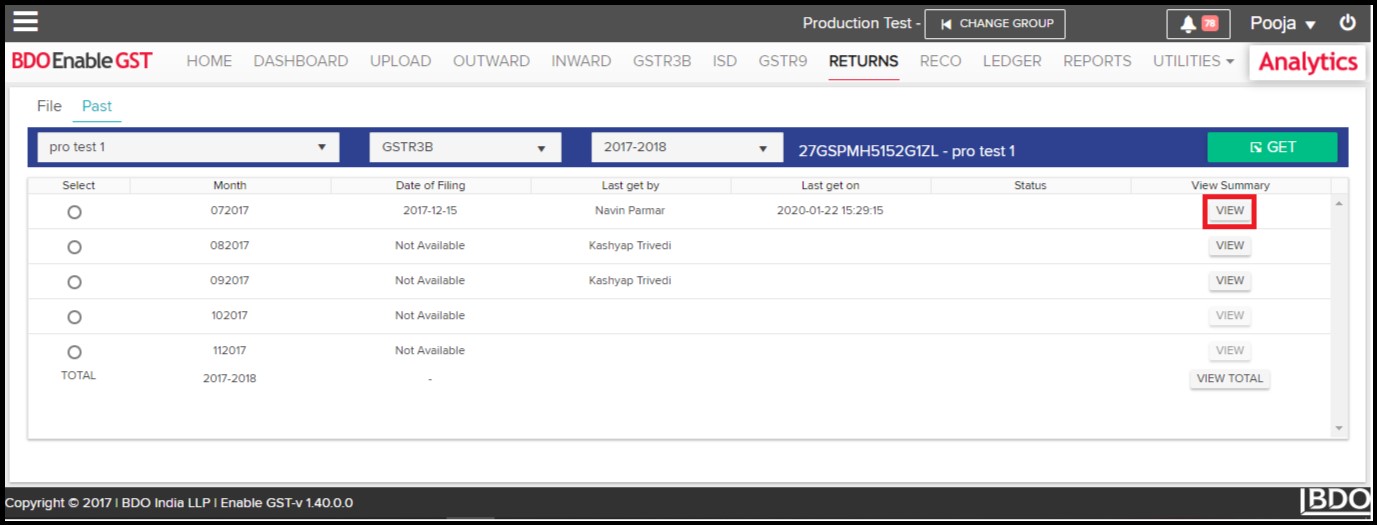Viewport: 1377px width, 525px height.
Task: Select the radio button for month 112017
Action: point(74,352)
